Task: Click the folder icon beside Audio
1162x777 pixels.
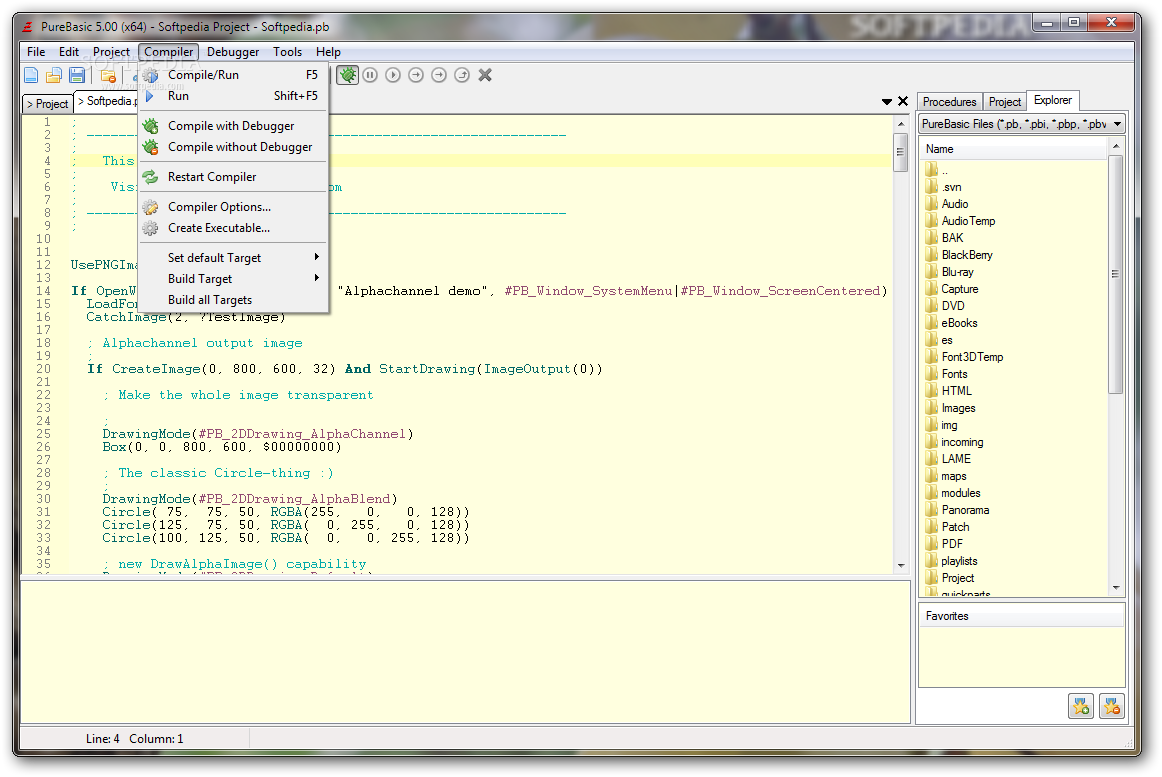Action: 932,204
